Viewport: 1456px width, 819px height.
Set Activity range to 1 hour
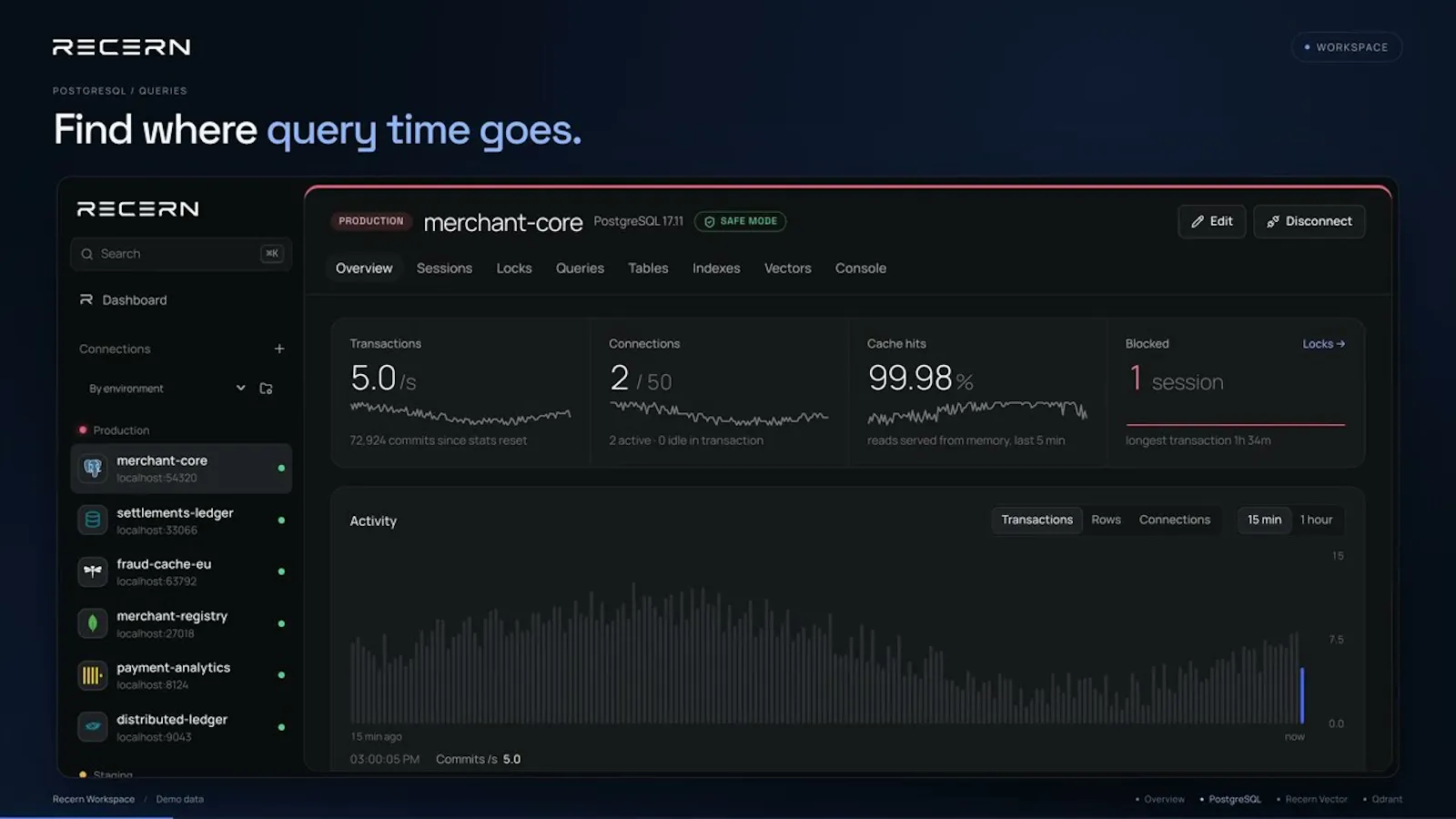tap(1316, 520)
